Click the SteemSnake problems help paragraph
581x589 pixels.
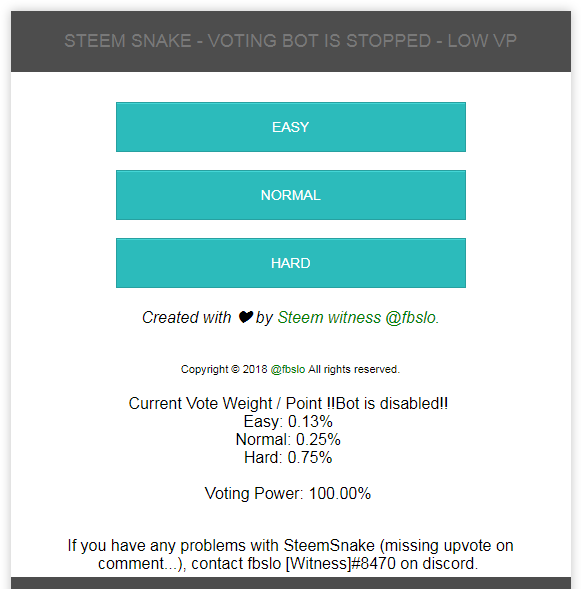coord(290,554)
